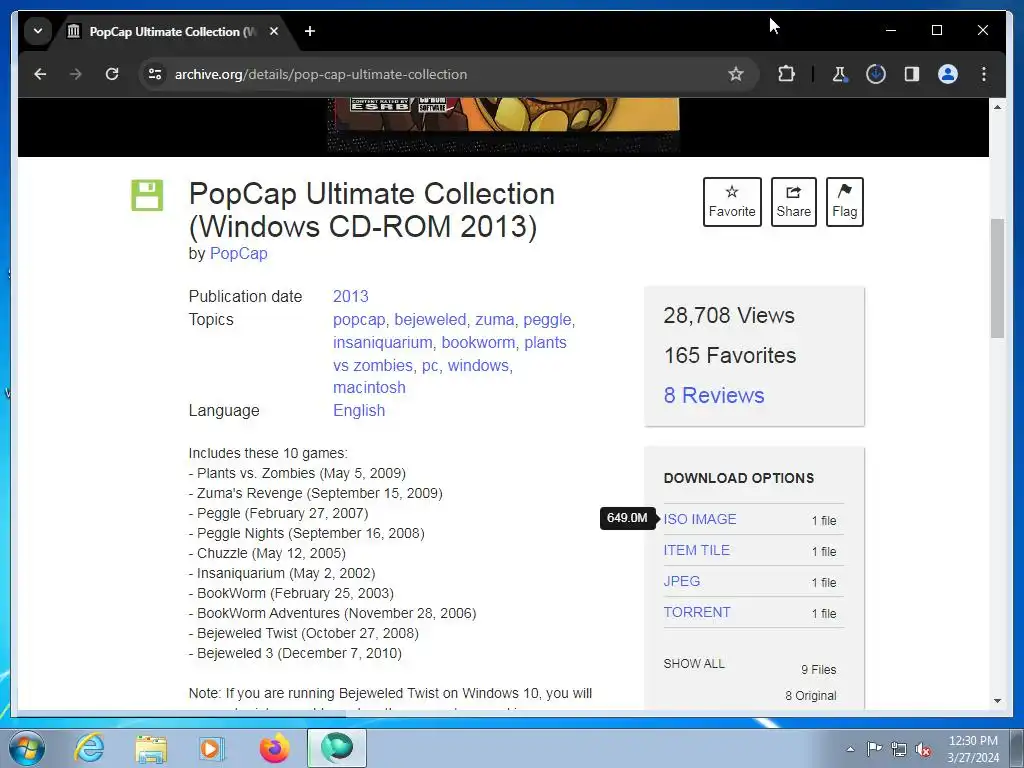
Task: Download the ISO IMAGE file
Action: pos(699,519)
